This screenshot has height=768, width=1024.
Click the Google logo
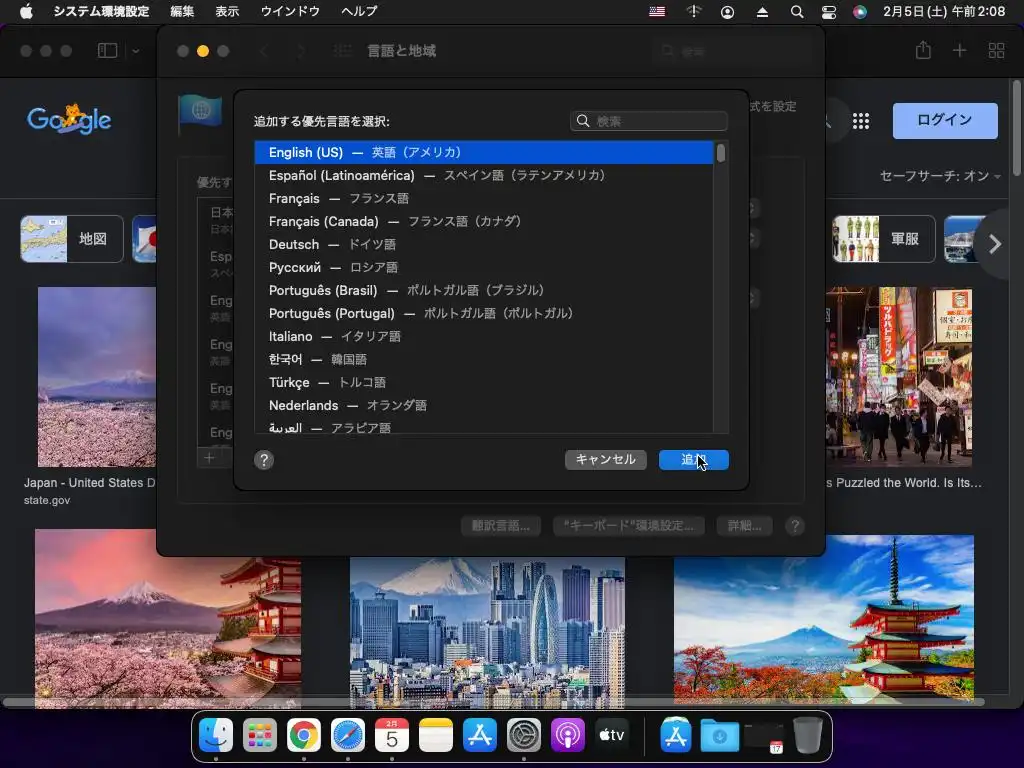click(69, 119)
